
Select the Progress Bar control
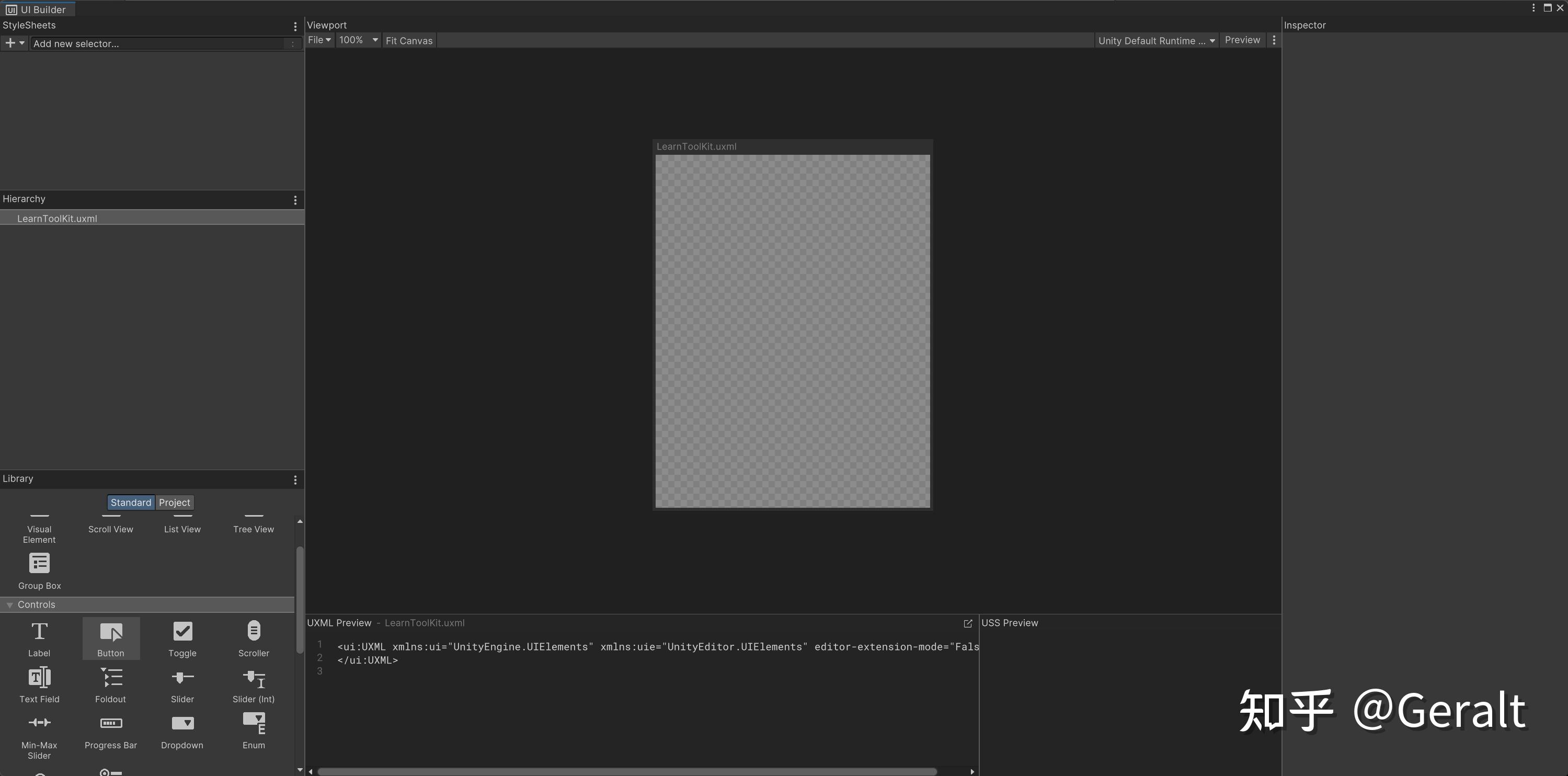coord(110,730)
